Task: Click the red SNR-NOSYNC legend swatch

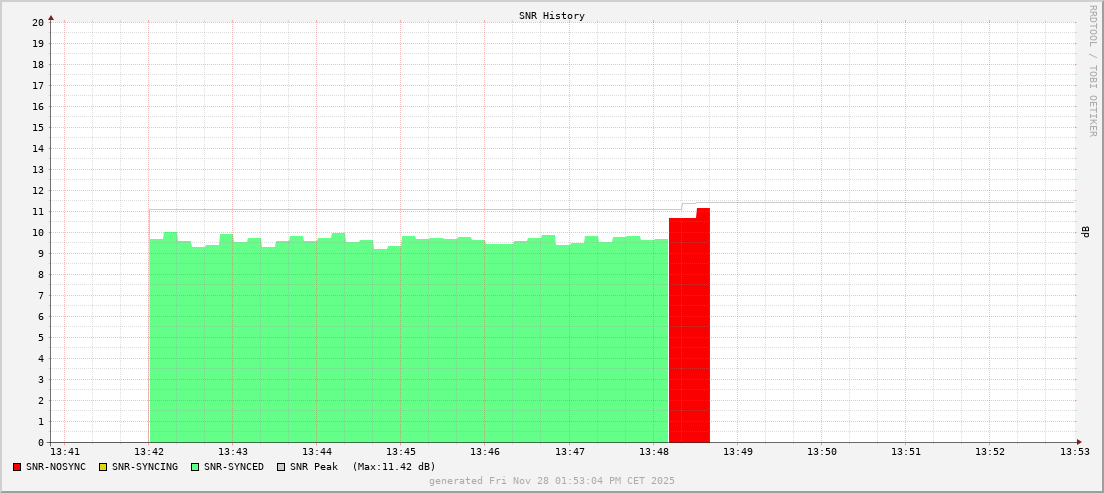Action: click(x=17, y=467)
